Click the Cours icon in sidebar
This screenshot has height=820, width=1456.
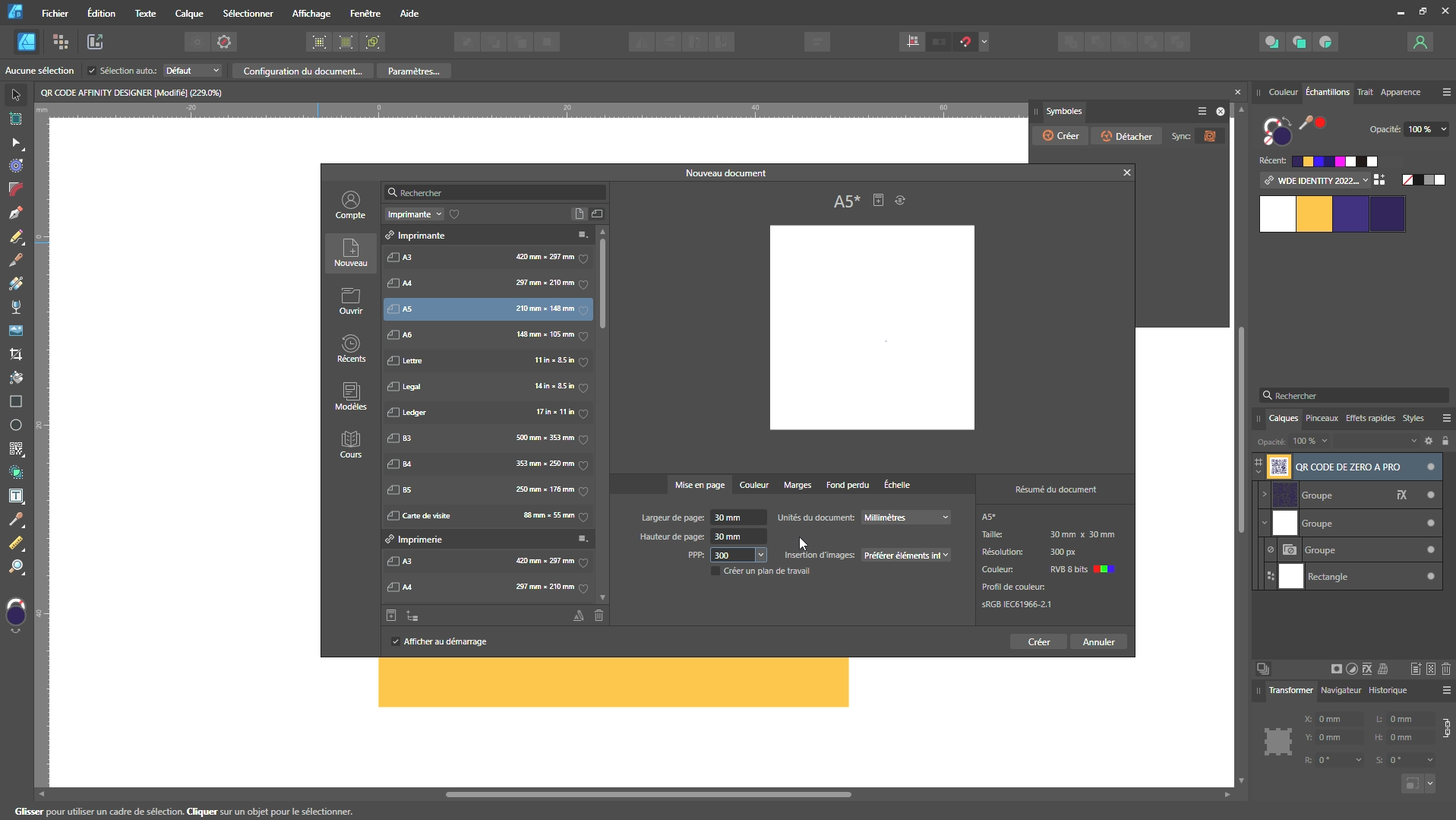pyautogui.click(x=350, y=445)
